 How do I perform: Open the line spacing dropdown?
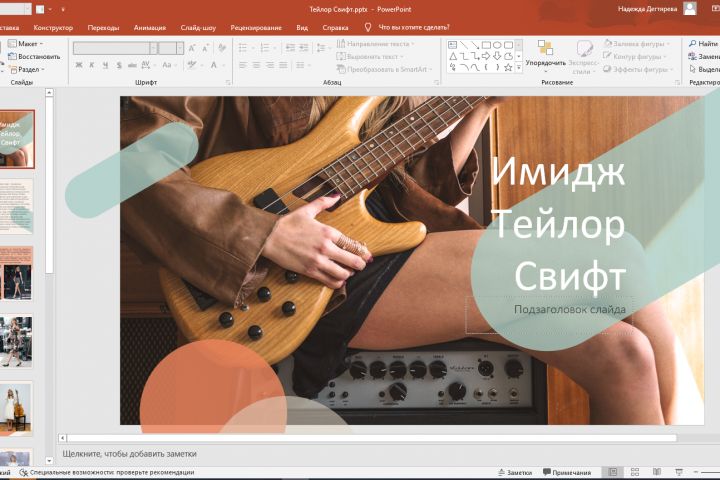(x=323, y=48)
